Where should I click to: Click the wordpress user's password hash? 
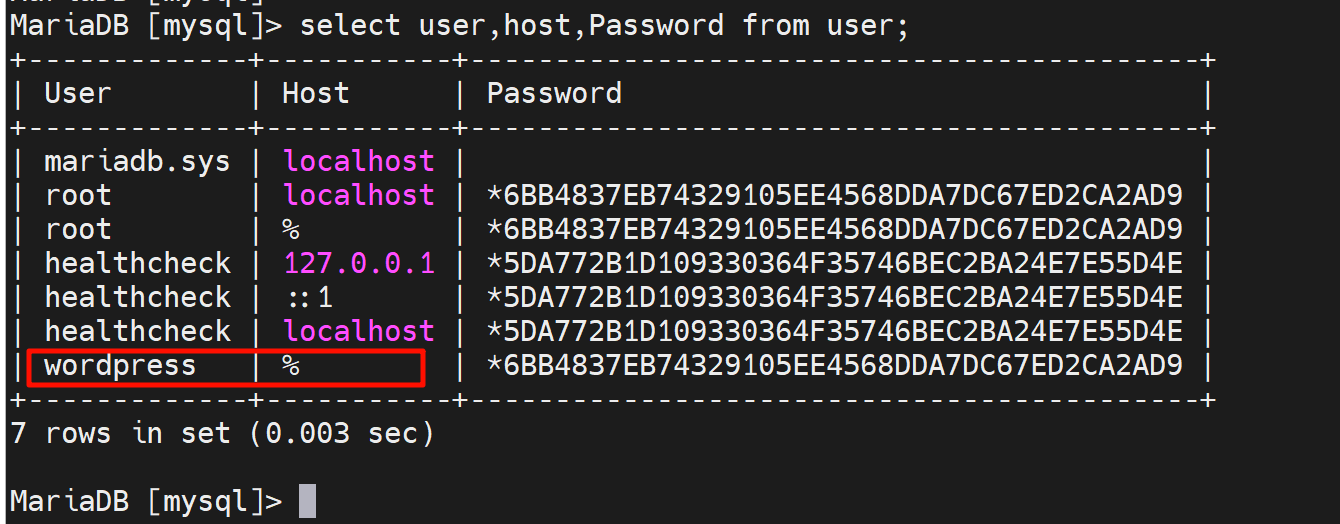click(x=834, y=366)
